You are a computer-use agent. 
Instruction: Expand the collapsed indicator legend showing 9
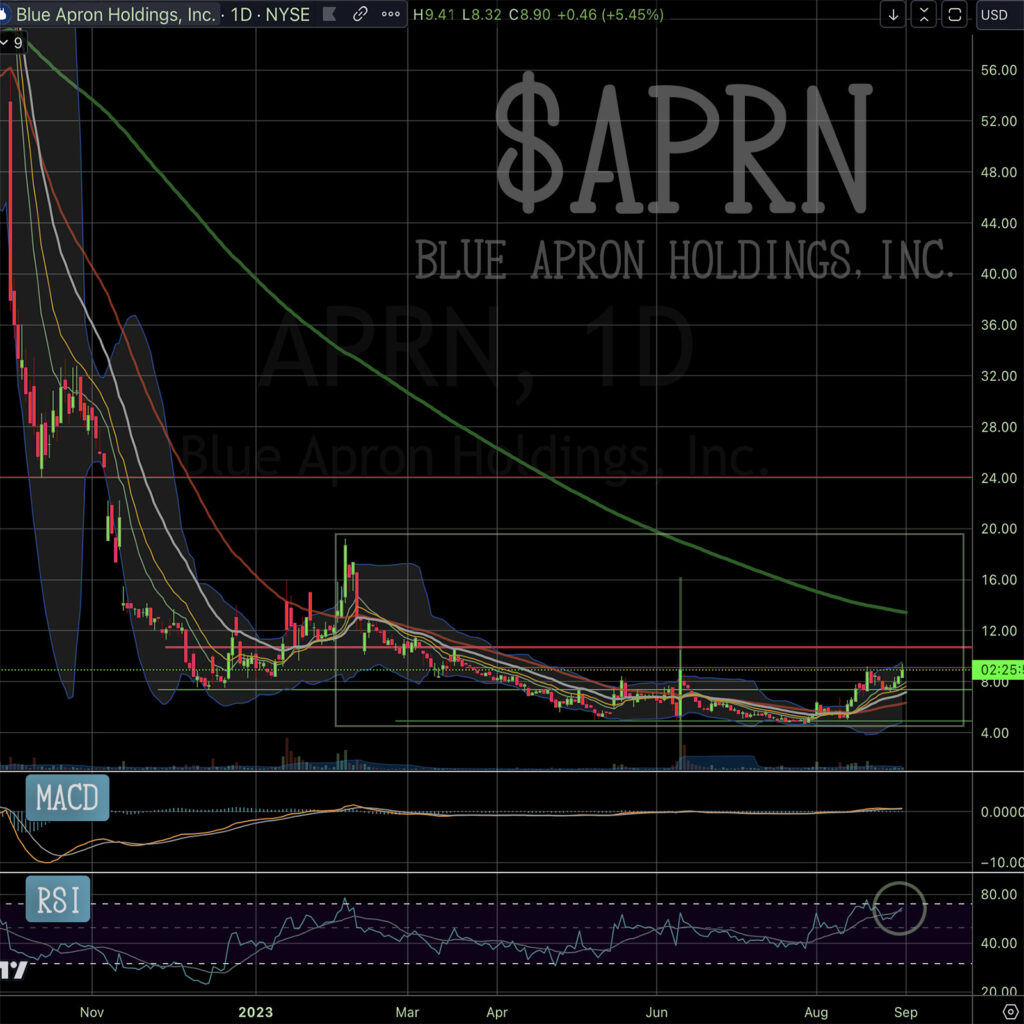coord(12,43)
